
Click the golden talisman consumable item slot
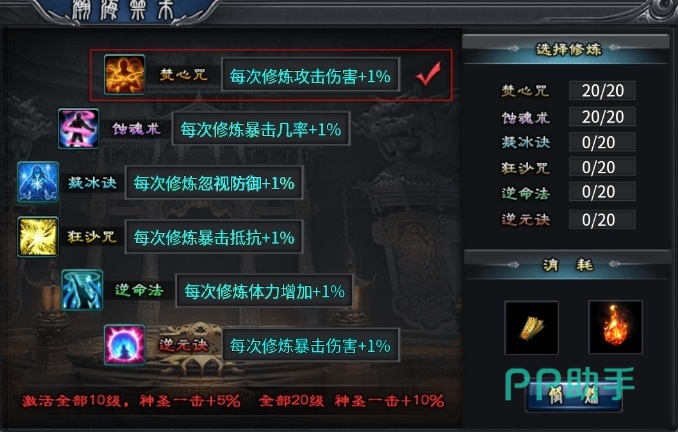tap(531, 328)
